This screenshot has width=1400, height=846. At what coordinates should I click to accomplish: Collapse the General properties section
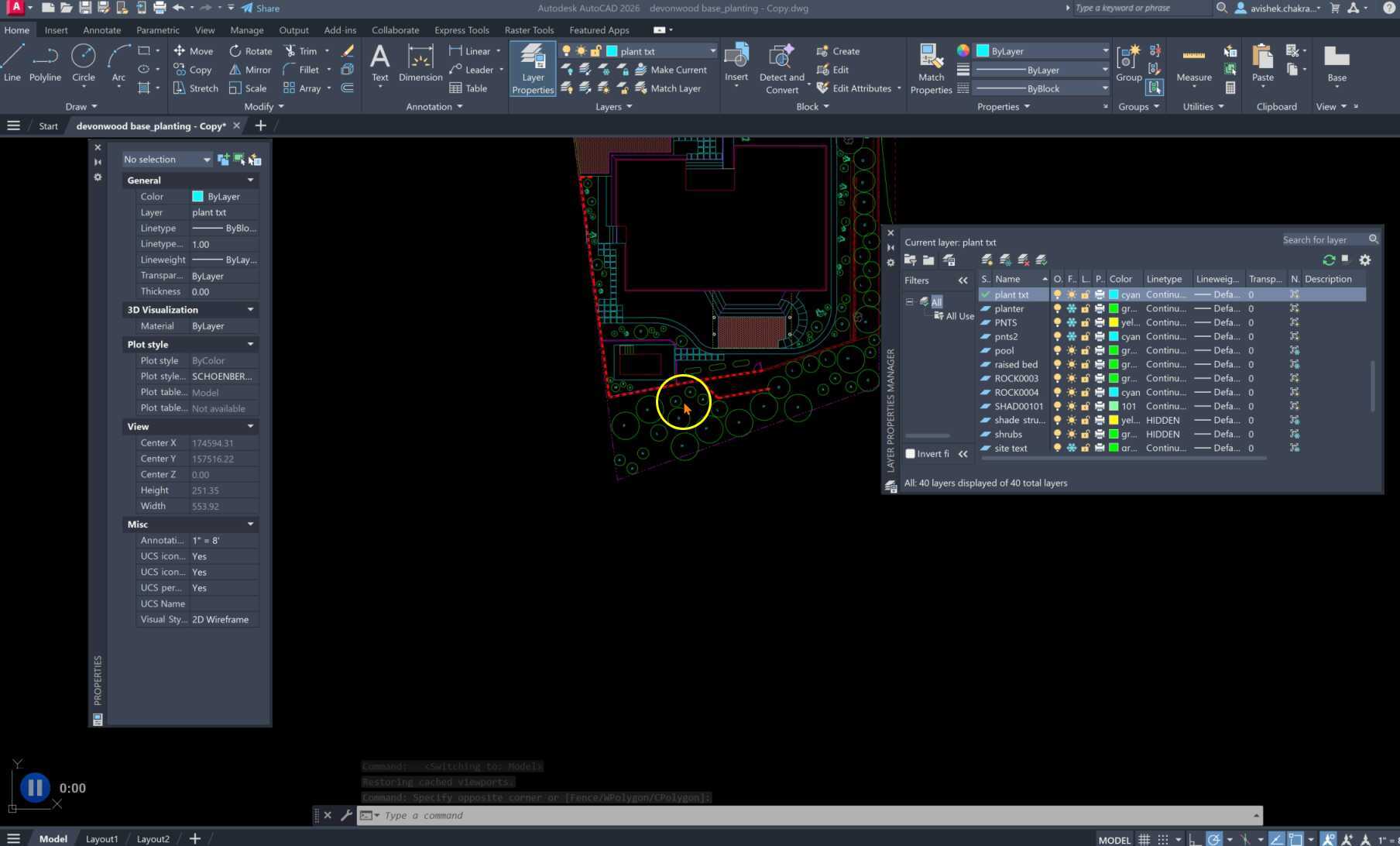[x=250, y=181]
